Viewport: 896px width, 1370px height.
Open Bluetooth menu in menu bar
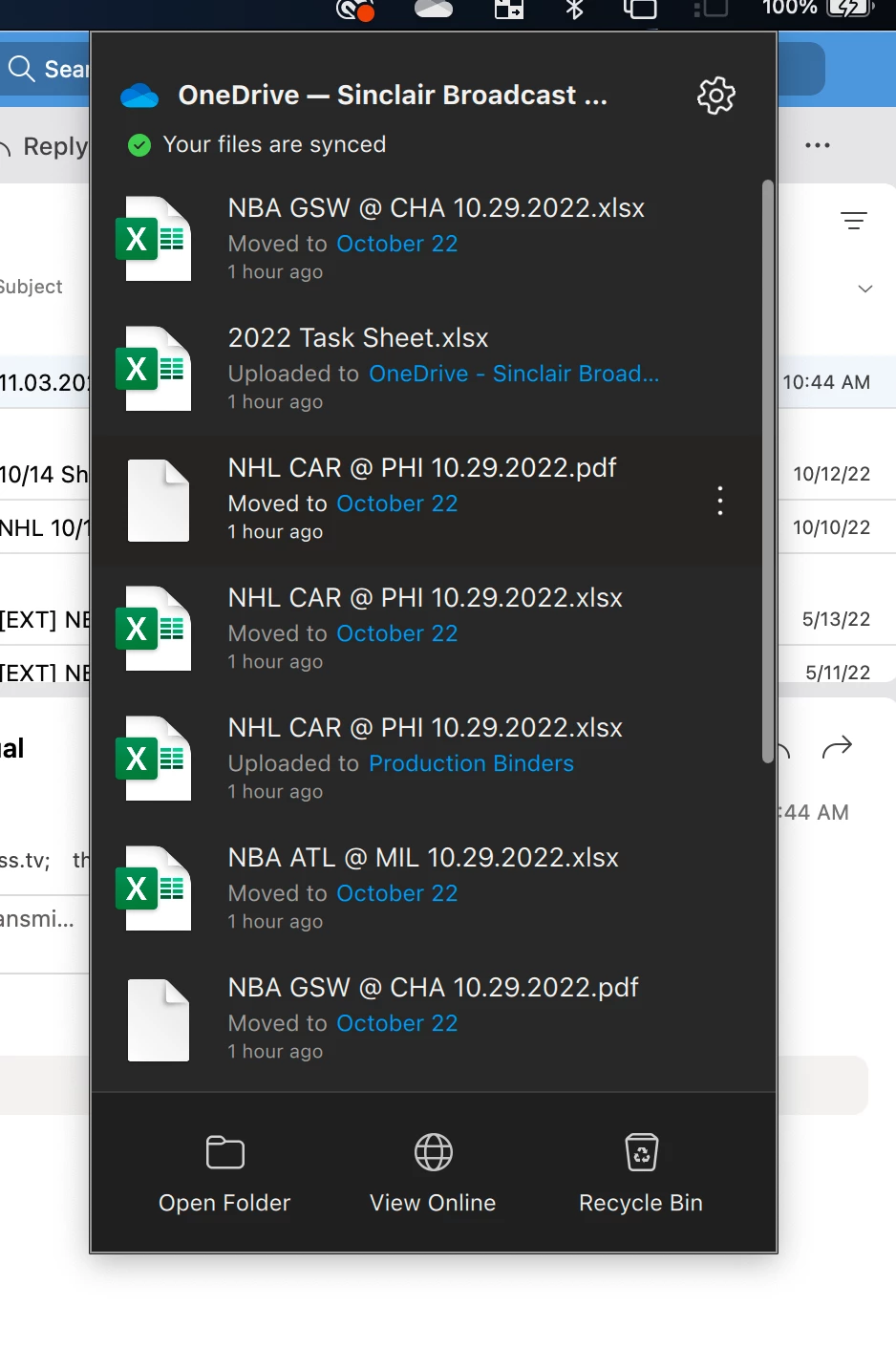coord(574,9)
